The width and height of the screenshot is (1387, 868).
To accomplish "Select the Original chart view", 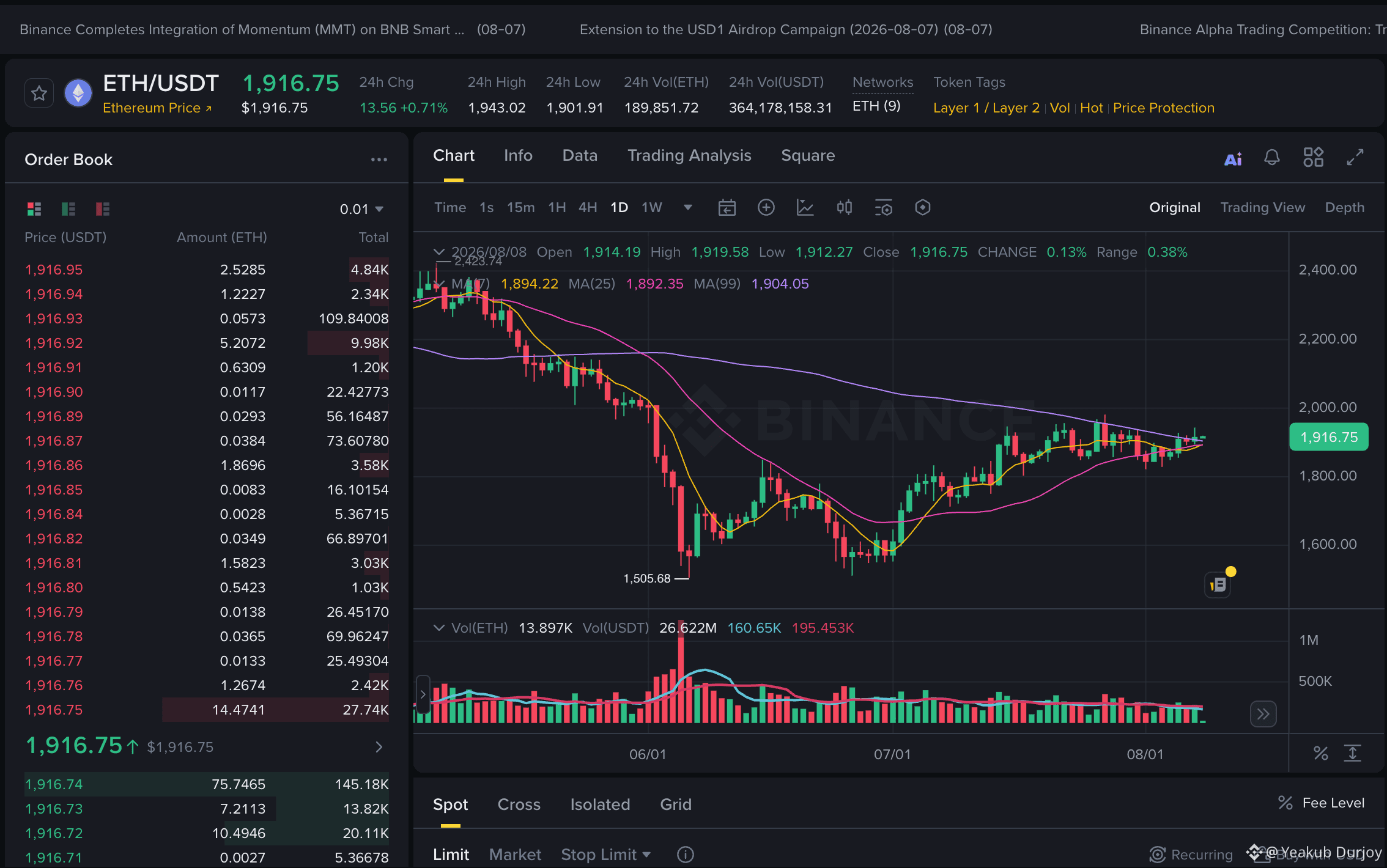I will [x=1175, y=207].
